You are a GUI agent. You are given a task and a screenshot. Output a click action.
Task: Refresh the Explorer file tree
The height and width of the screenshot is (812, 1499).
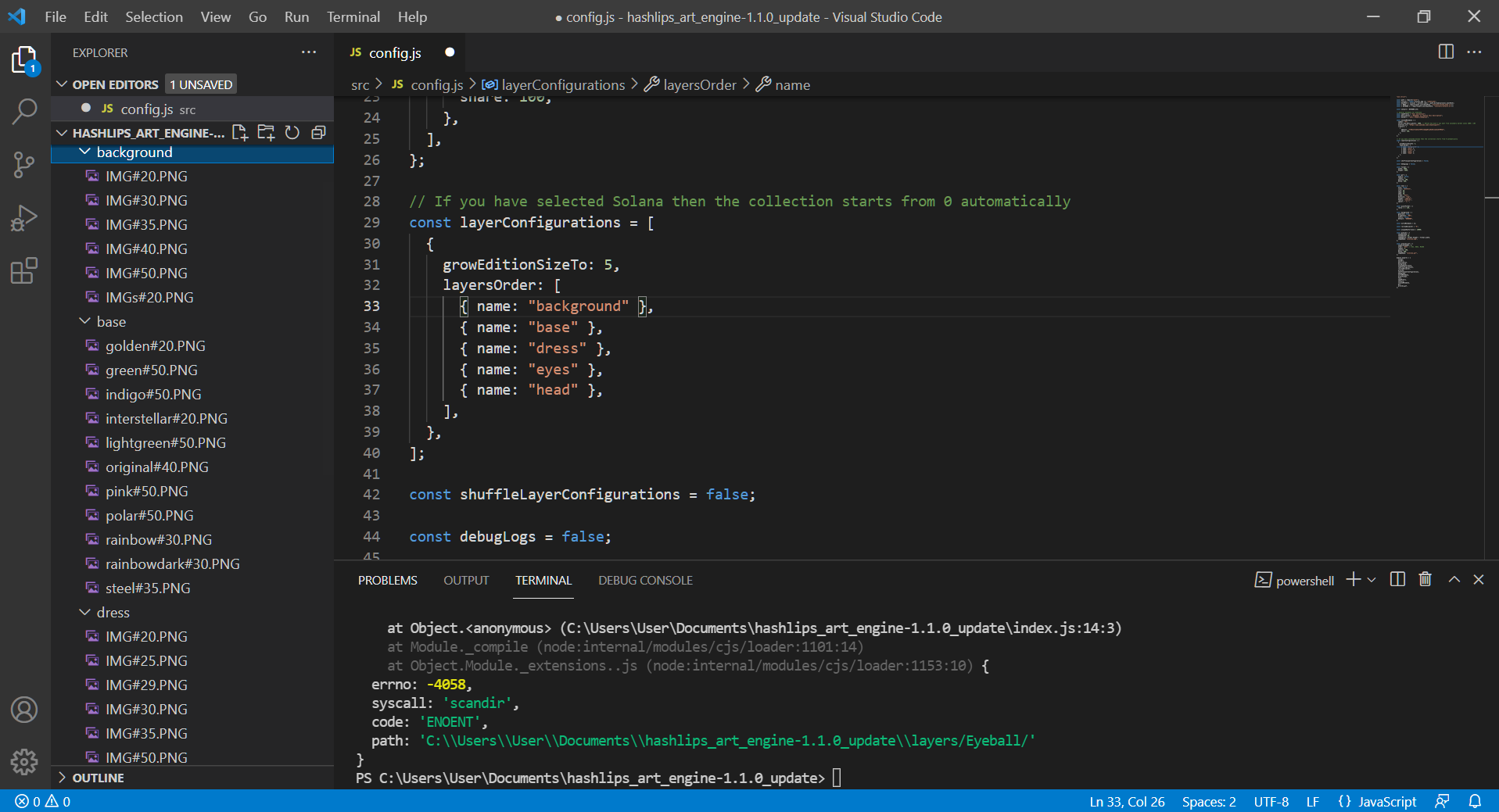[292, 132]
